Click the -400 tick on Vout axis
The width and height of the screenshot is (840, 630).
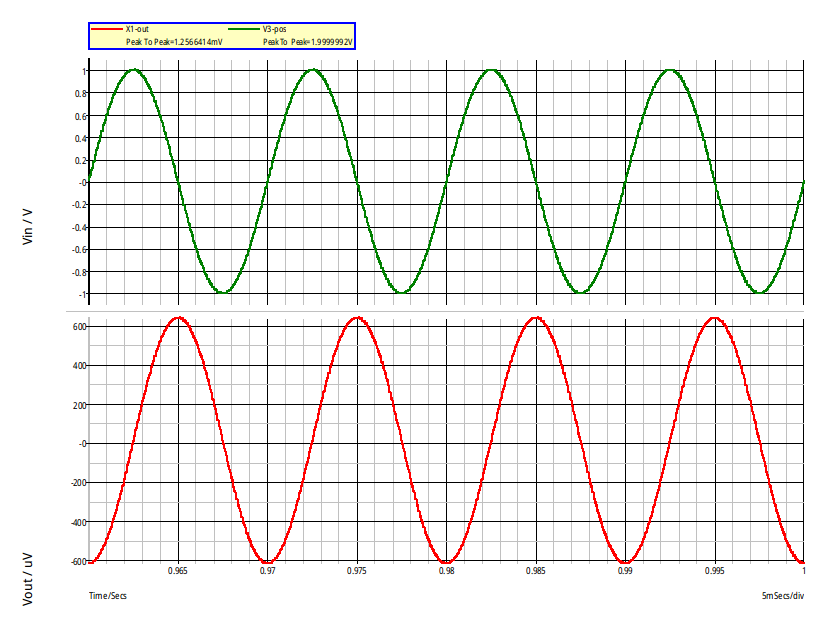[78, 522]
